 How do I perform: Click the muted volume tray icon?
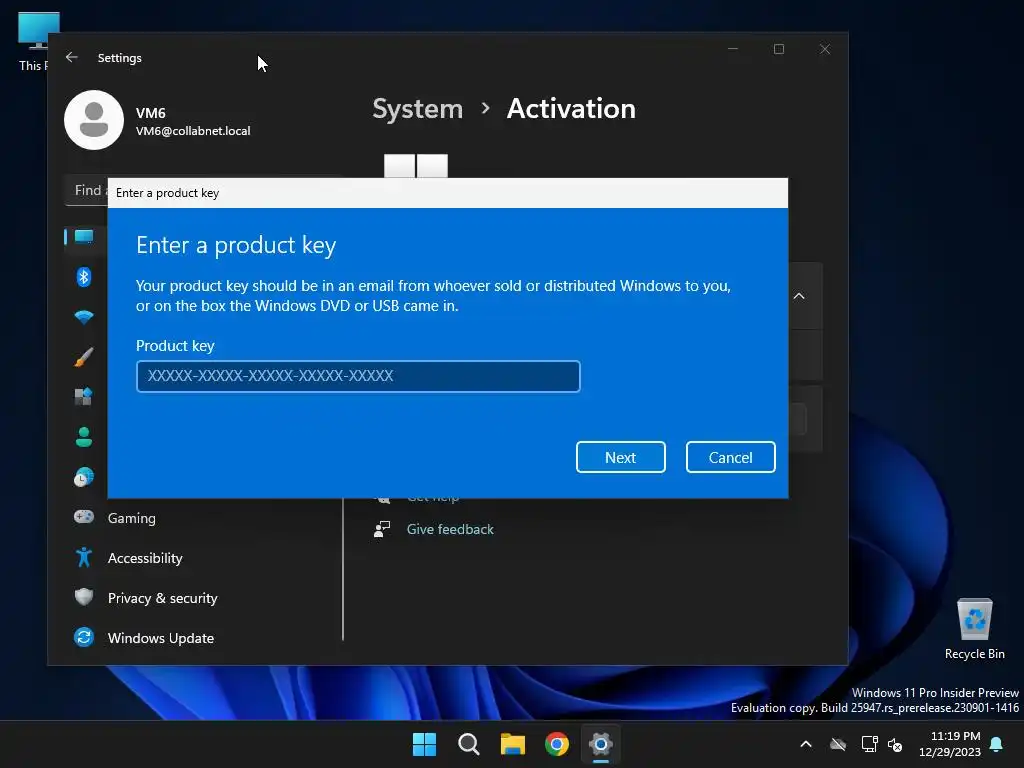pyautogui.click(x=895, y=744)
